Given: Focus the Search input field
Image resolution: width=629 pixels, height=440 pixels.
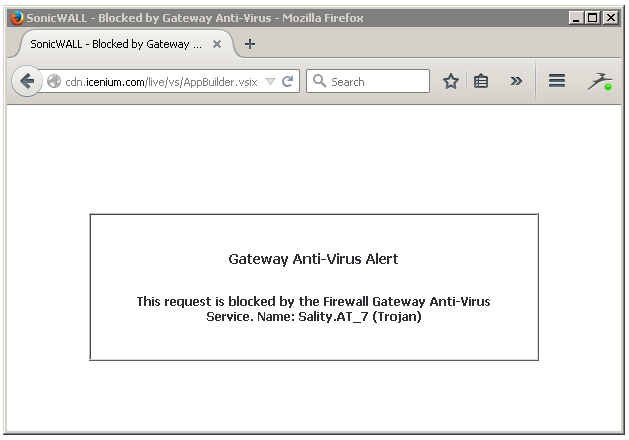Looking at the screenshot, I should pyautogui.click(x=368, y=81).
